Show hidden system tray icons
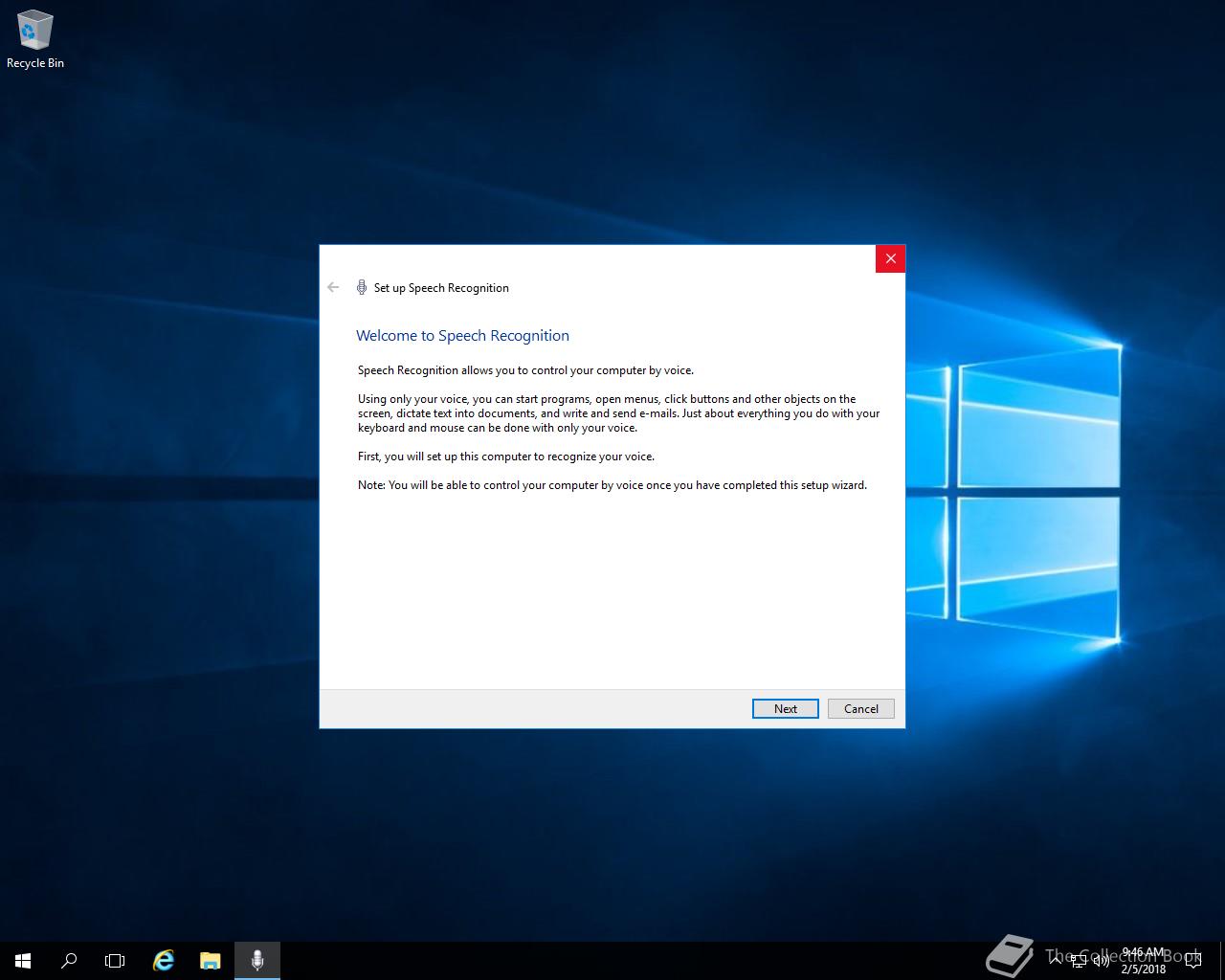 click(1056, 960)
